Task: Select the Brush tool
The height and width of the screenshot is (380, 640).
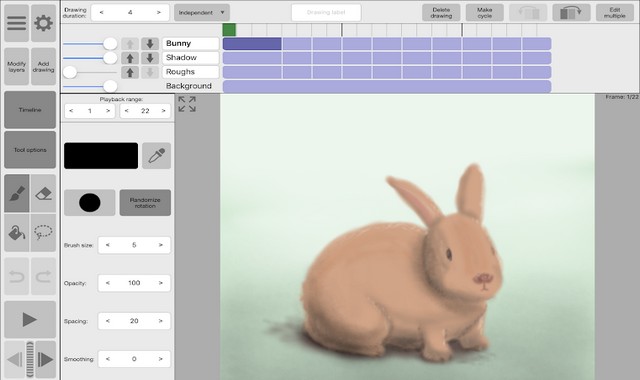Action: click(x=17, y=193)
